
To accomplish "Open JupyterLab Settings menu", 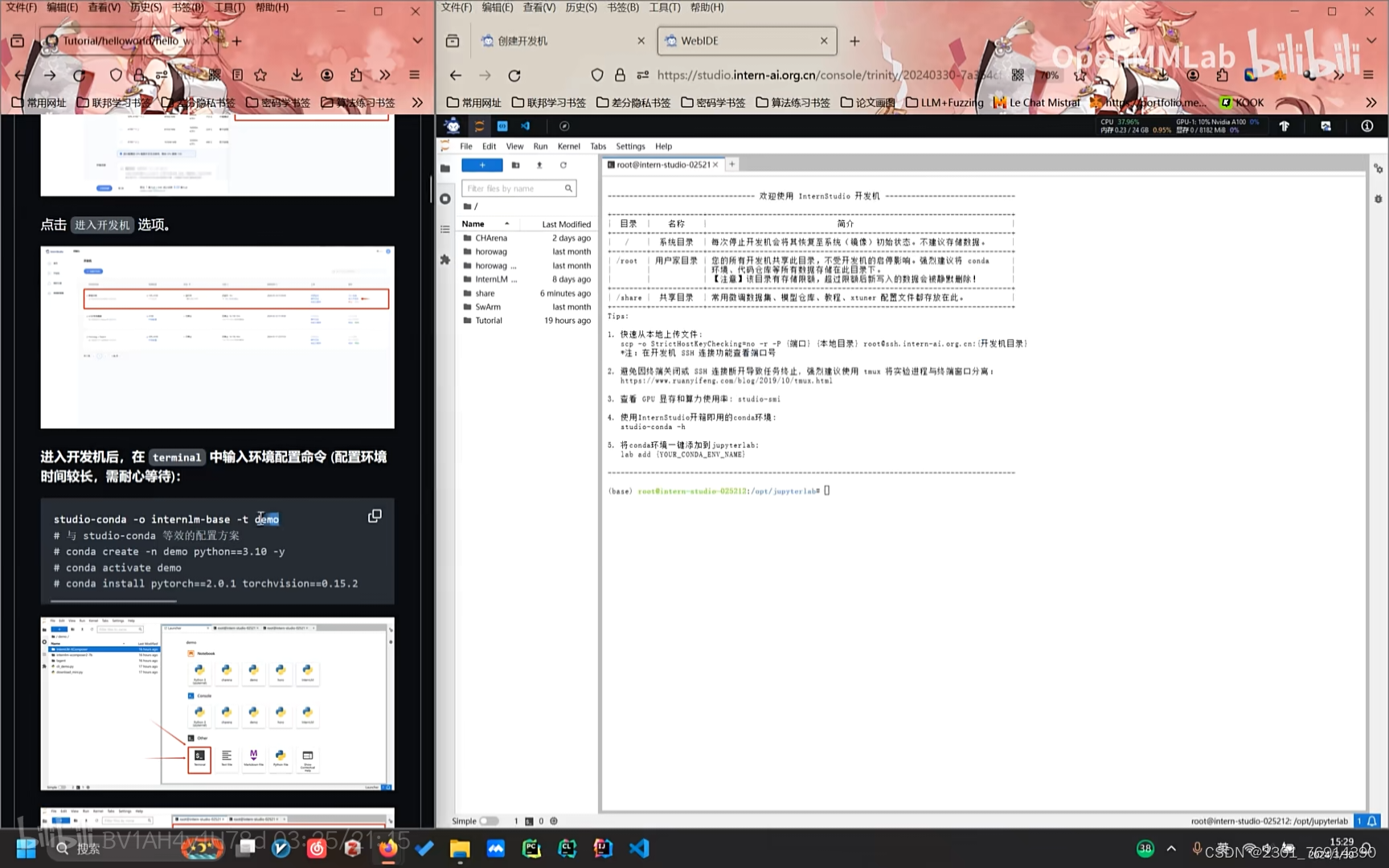I will (630, 146).
